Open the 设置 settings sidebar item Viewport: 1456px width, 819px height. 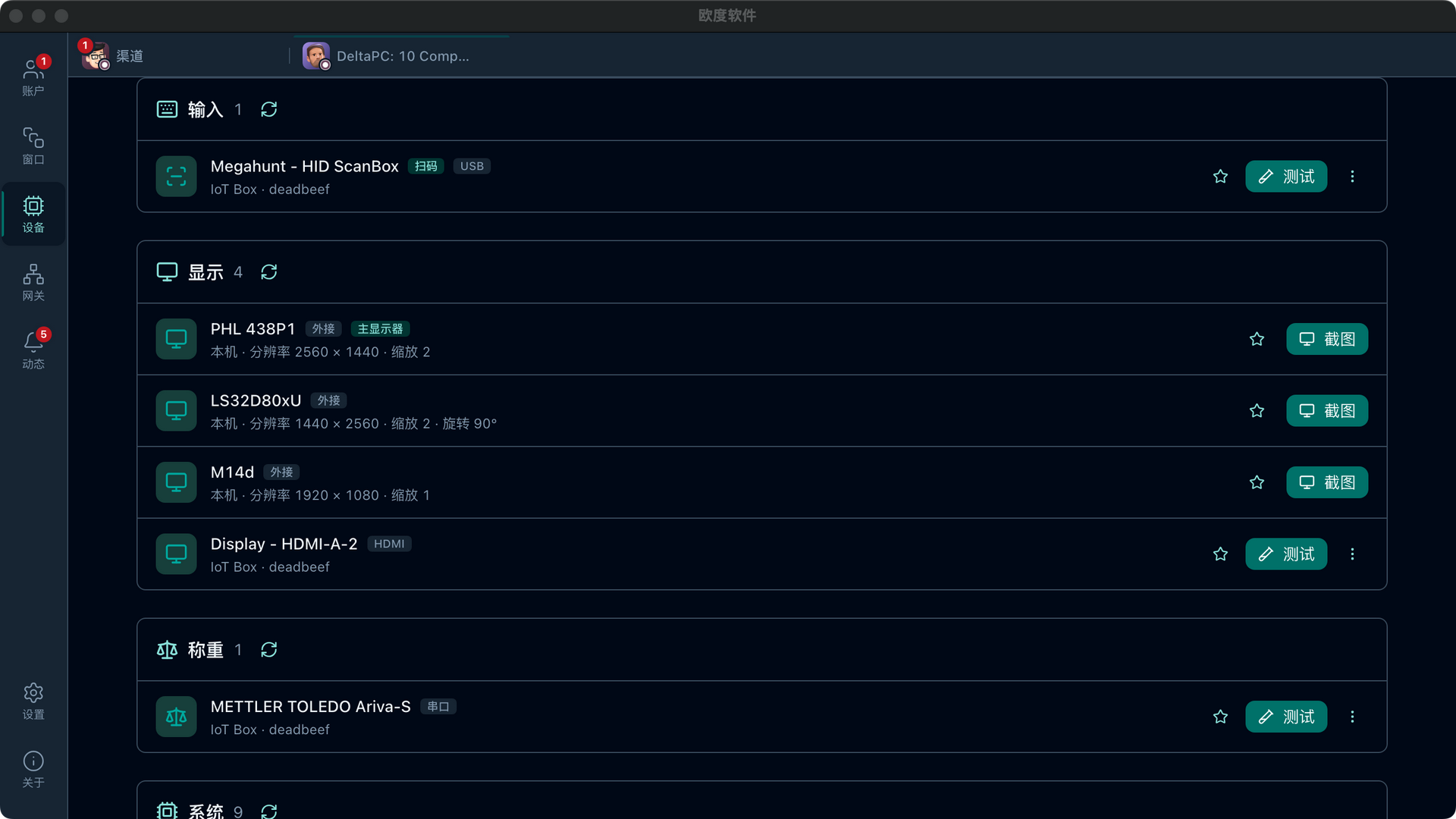33,701
